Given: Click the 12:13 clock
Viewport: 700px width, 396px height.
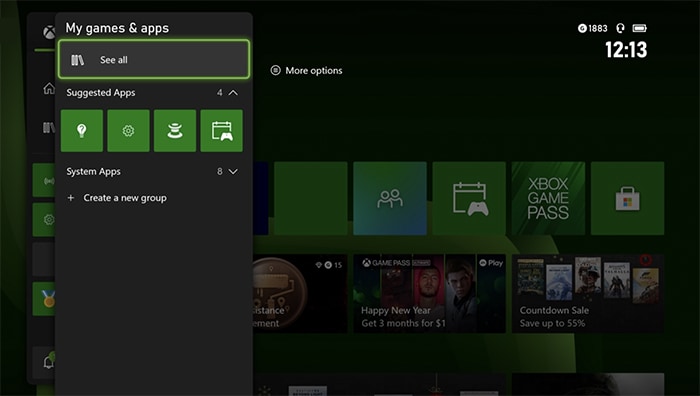Looking at the screenshot, I should click(x=626, y=50).
